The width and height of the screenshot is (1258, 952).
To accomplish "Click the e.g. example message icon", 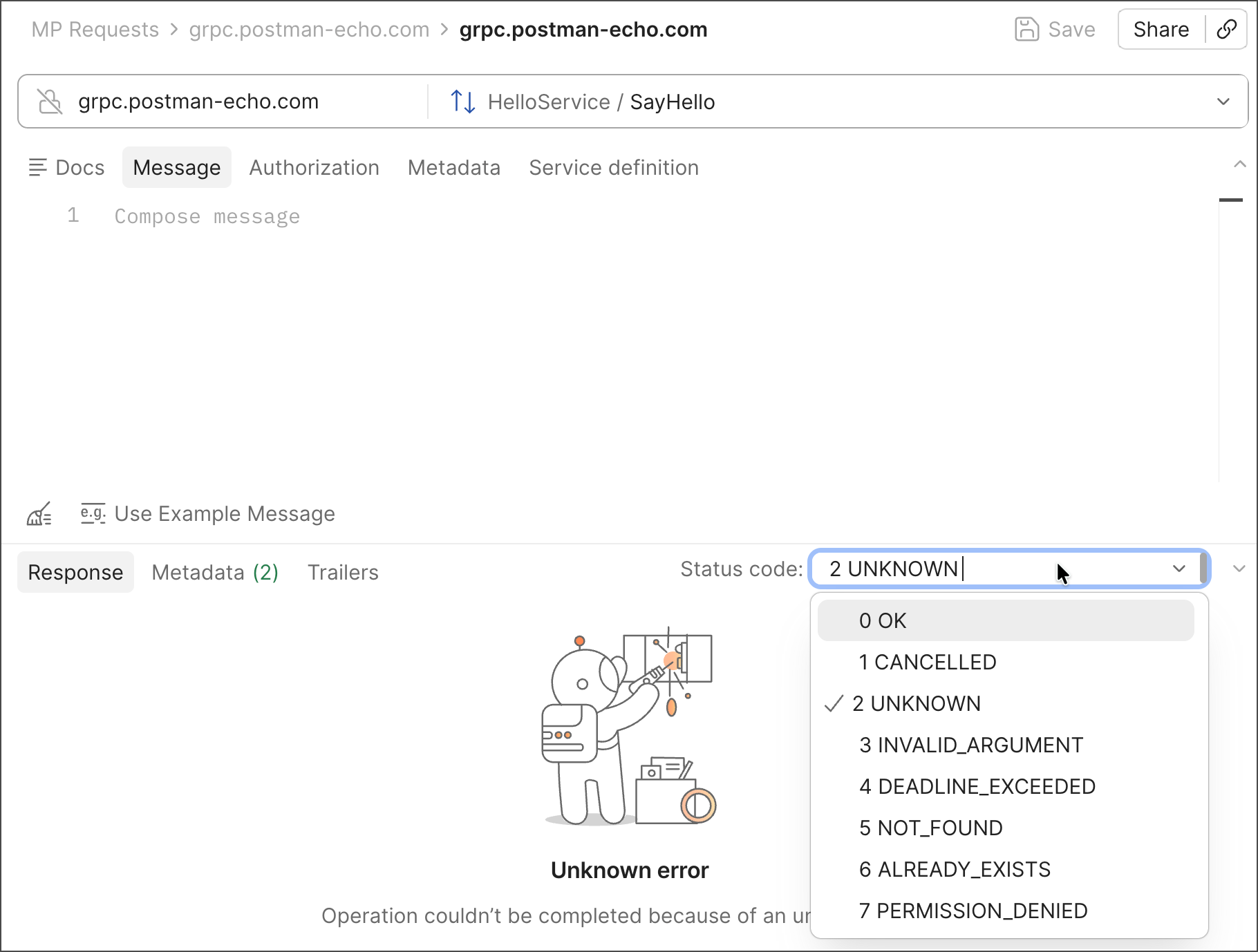I will [x=93, y=513].
